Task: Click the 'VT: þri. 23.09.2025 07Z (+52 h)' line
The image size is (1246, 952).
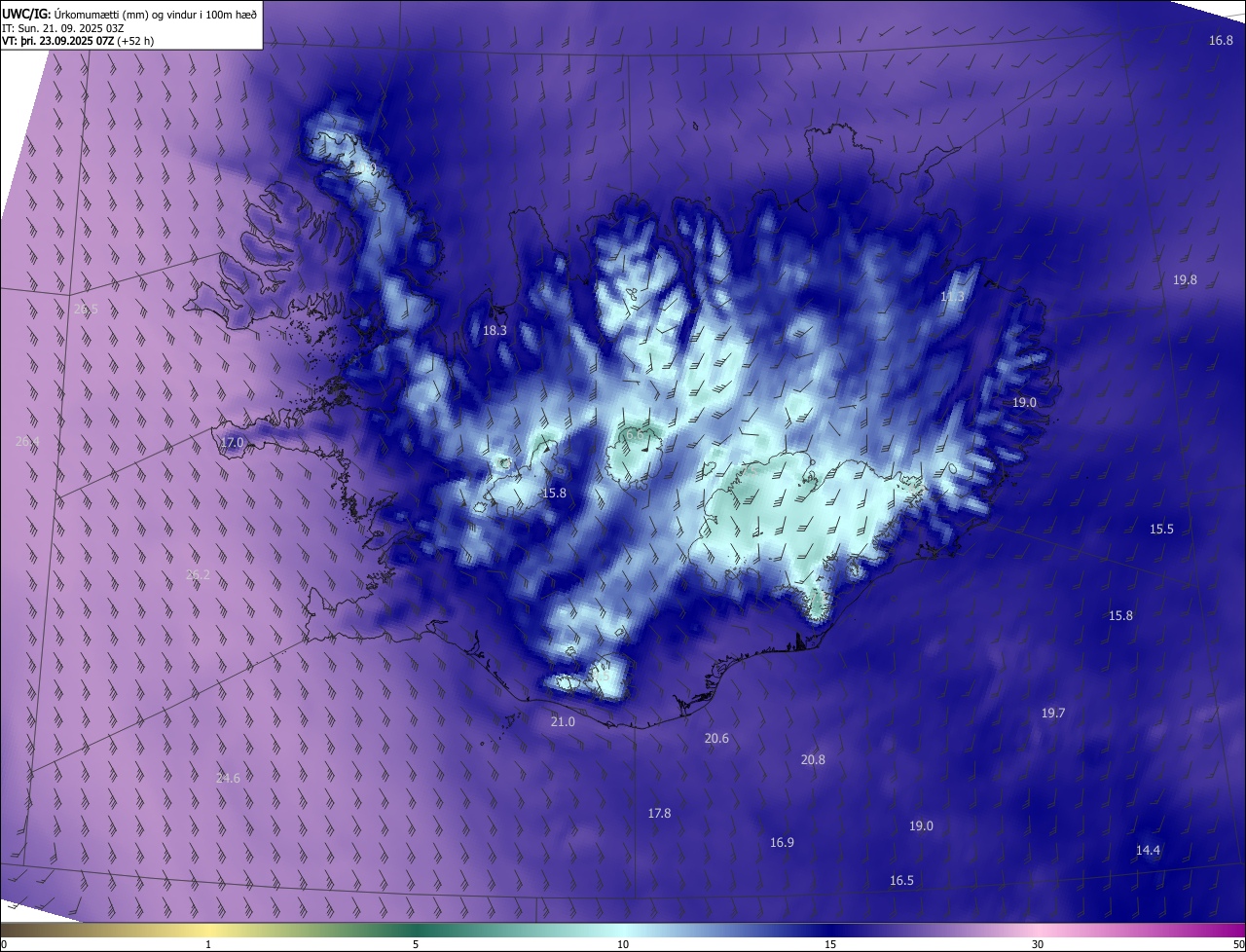Action: click(78, 41)
